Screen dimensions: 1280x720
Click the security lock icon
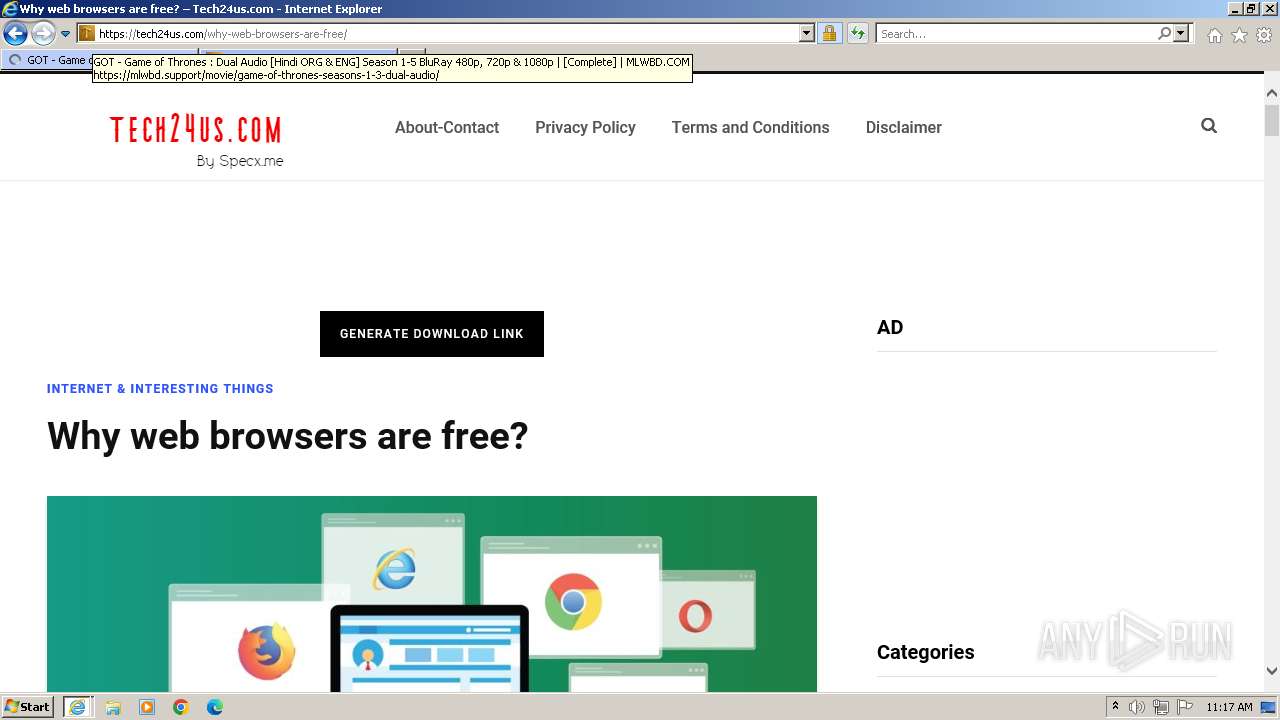(x=829, y=34)
